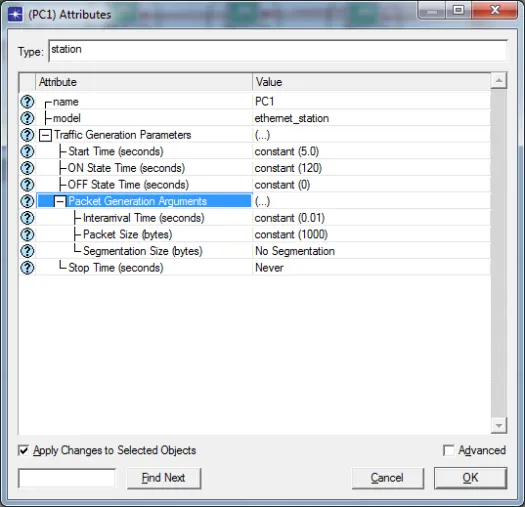Click the search text field

67,478
